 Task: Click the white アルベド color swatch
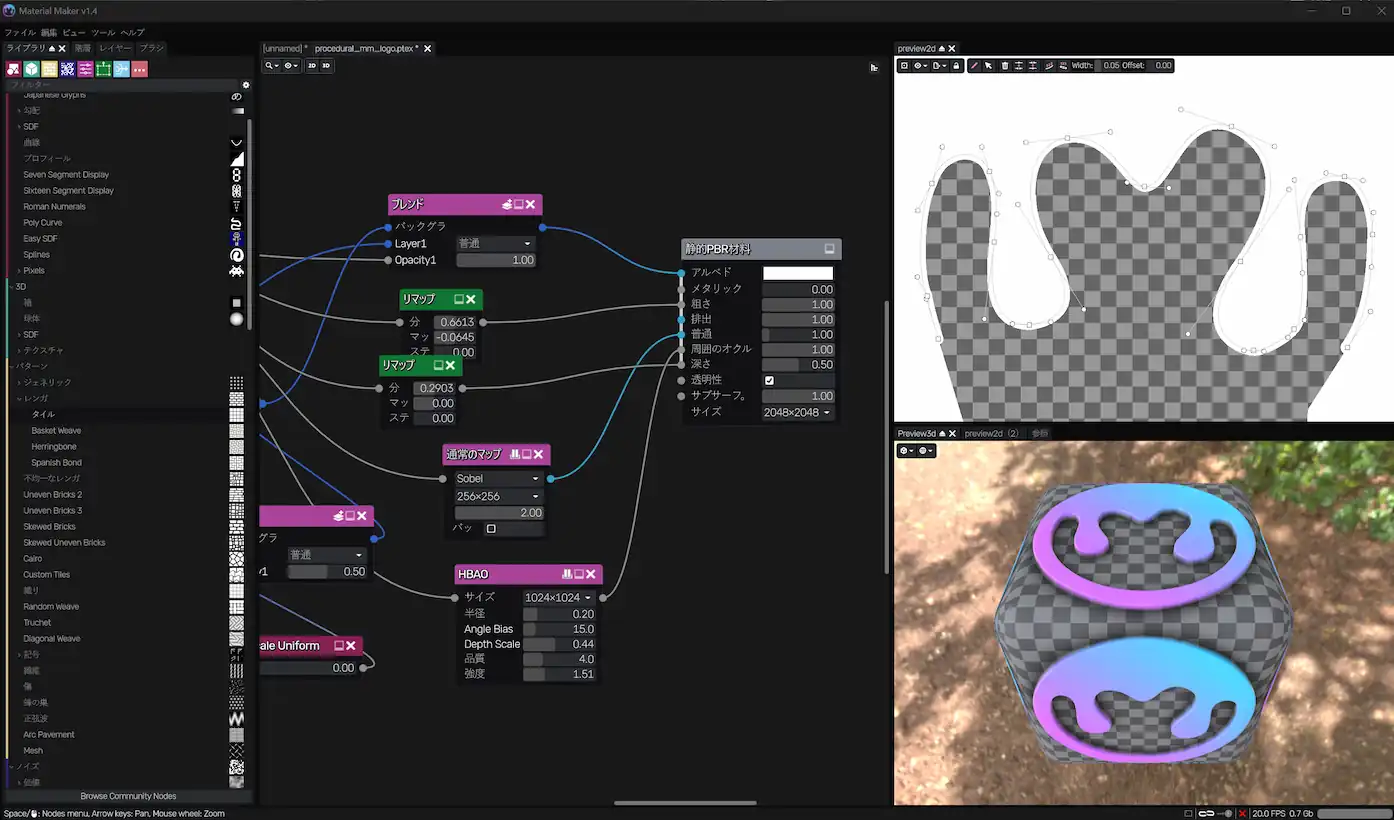click(797, 273)
